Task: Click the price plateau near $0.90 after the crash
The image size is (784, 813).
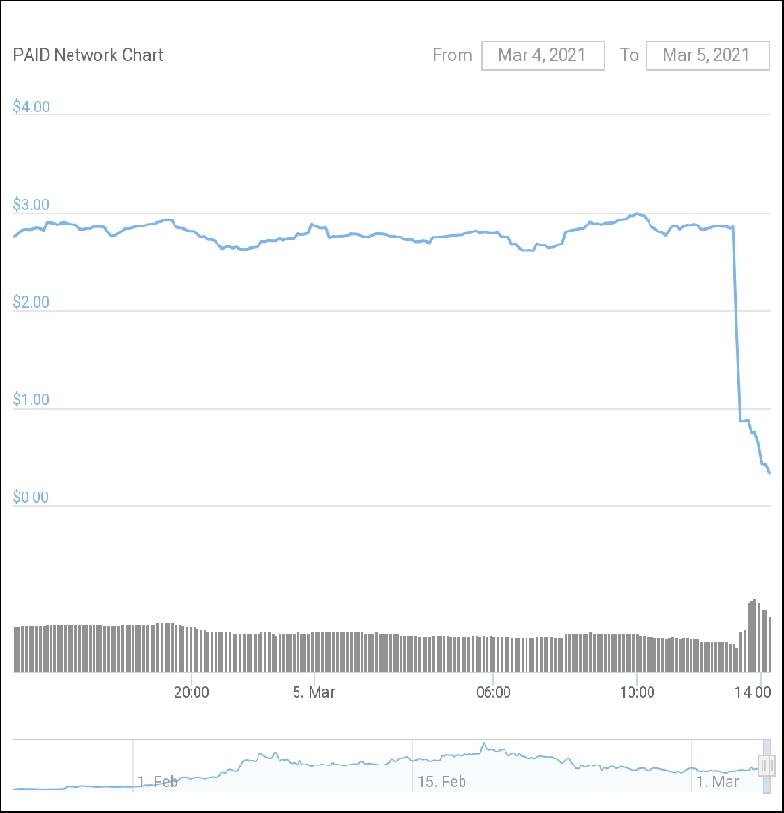Action: (x=745, y=420)
